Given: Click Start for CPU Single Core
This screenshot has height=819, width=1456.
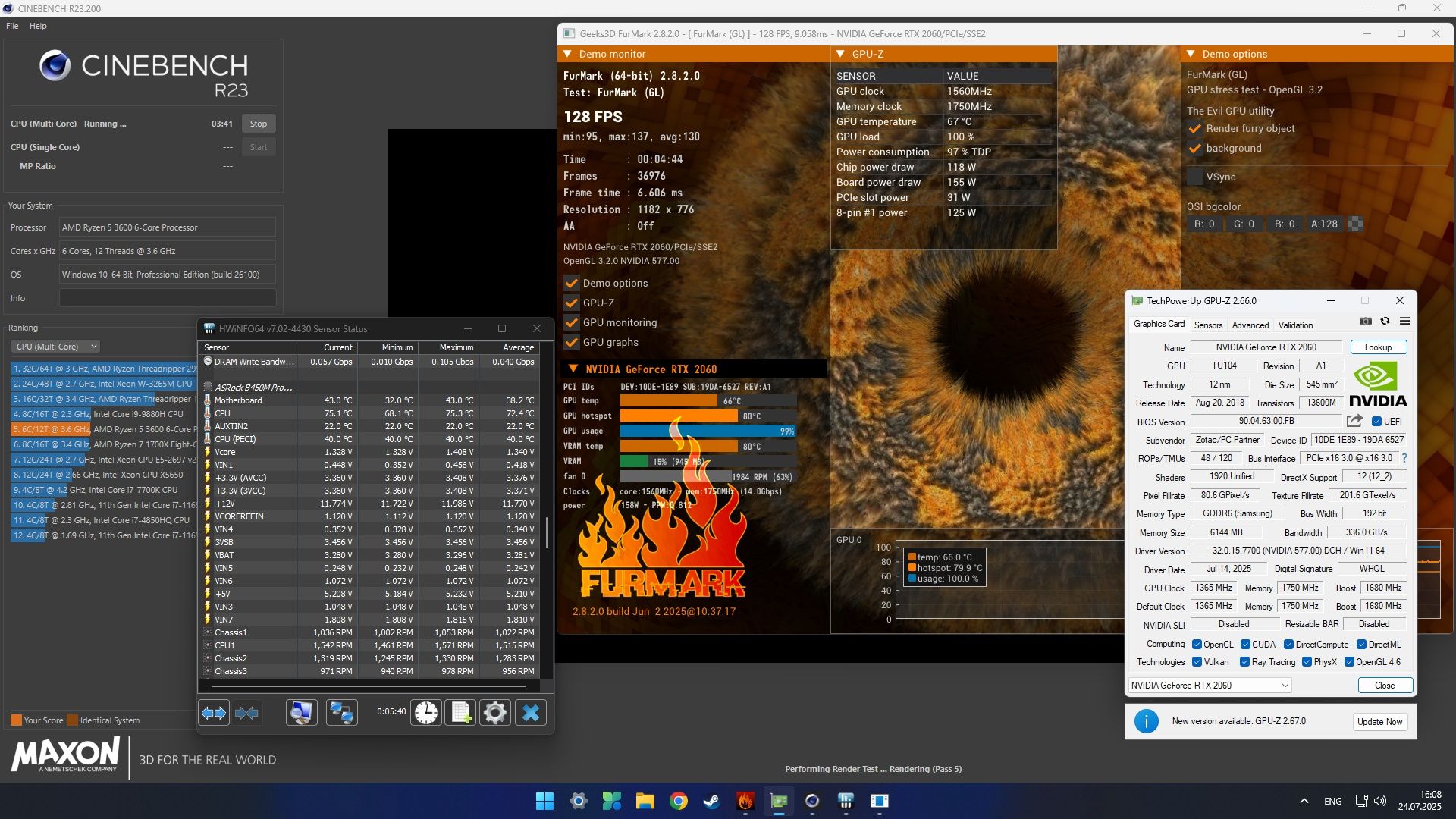Looking at the screenshot, I should tap(259, 147).
